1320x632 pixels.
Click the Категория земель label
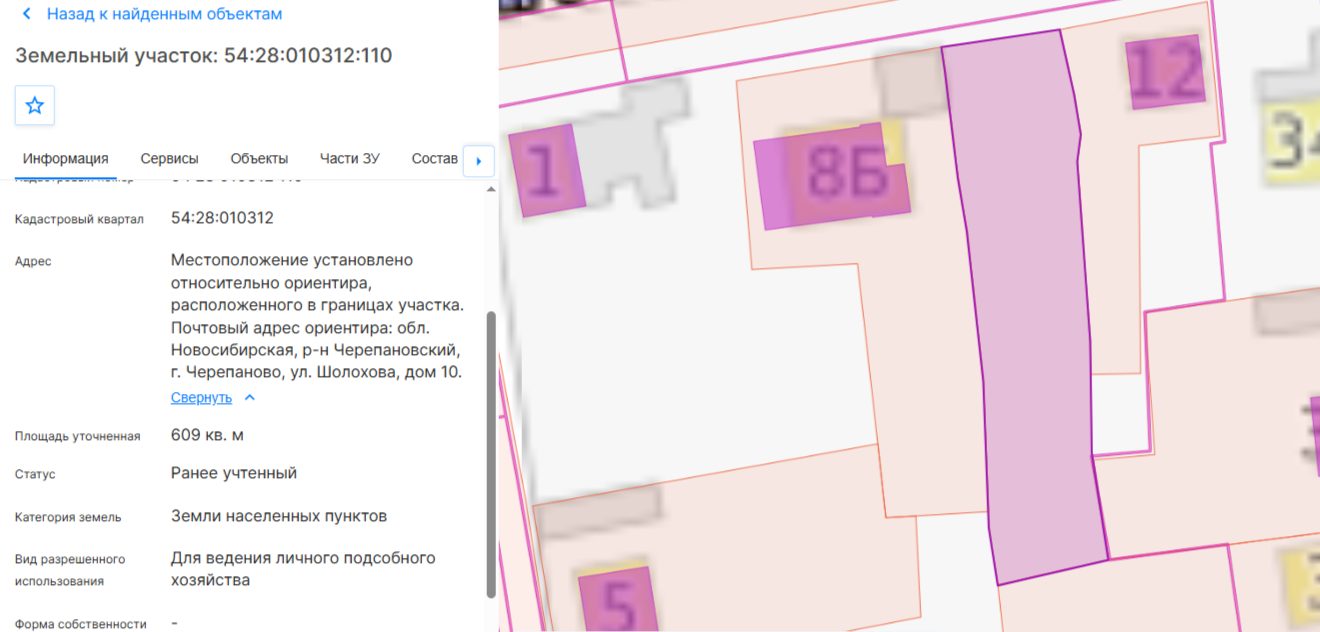68,518
